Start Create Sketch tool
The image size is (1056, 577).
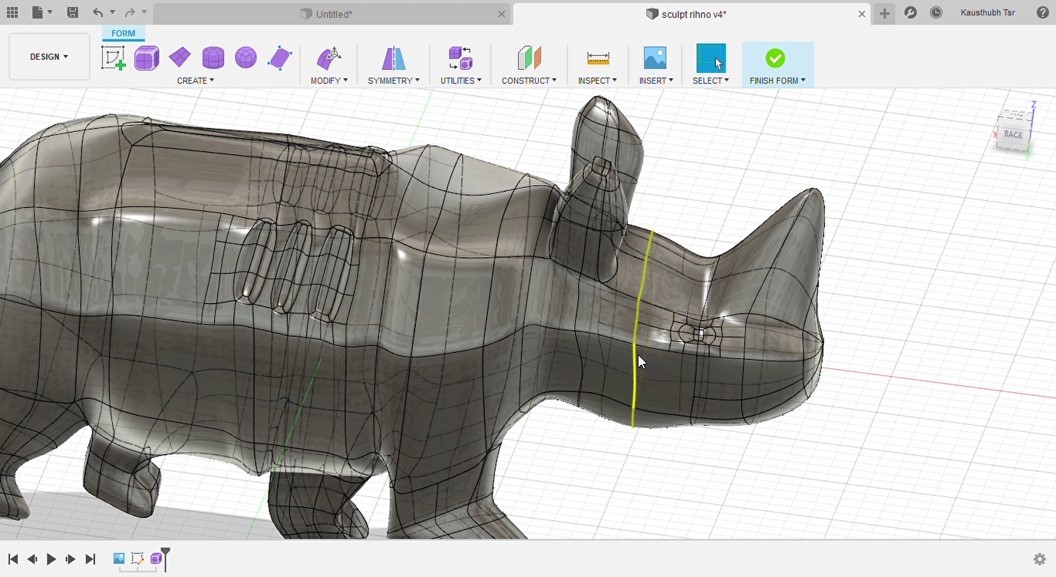113,58
